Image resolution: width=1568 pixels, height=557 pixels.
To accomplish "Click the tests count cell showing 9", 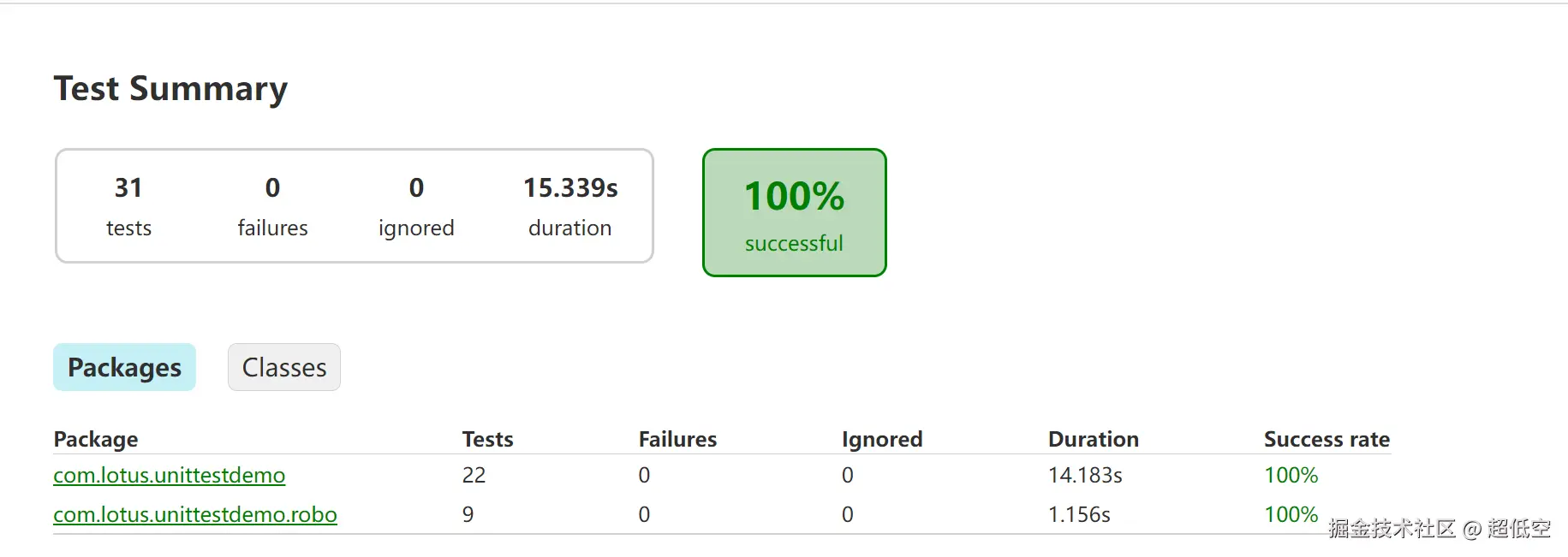I will coord(468,514).
